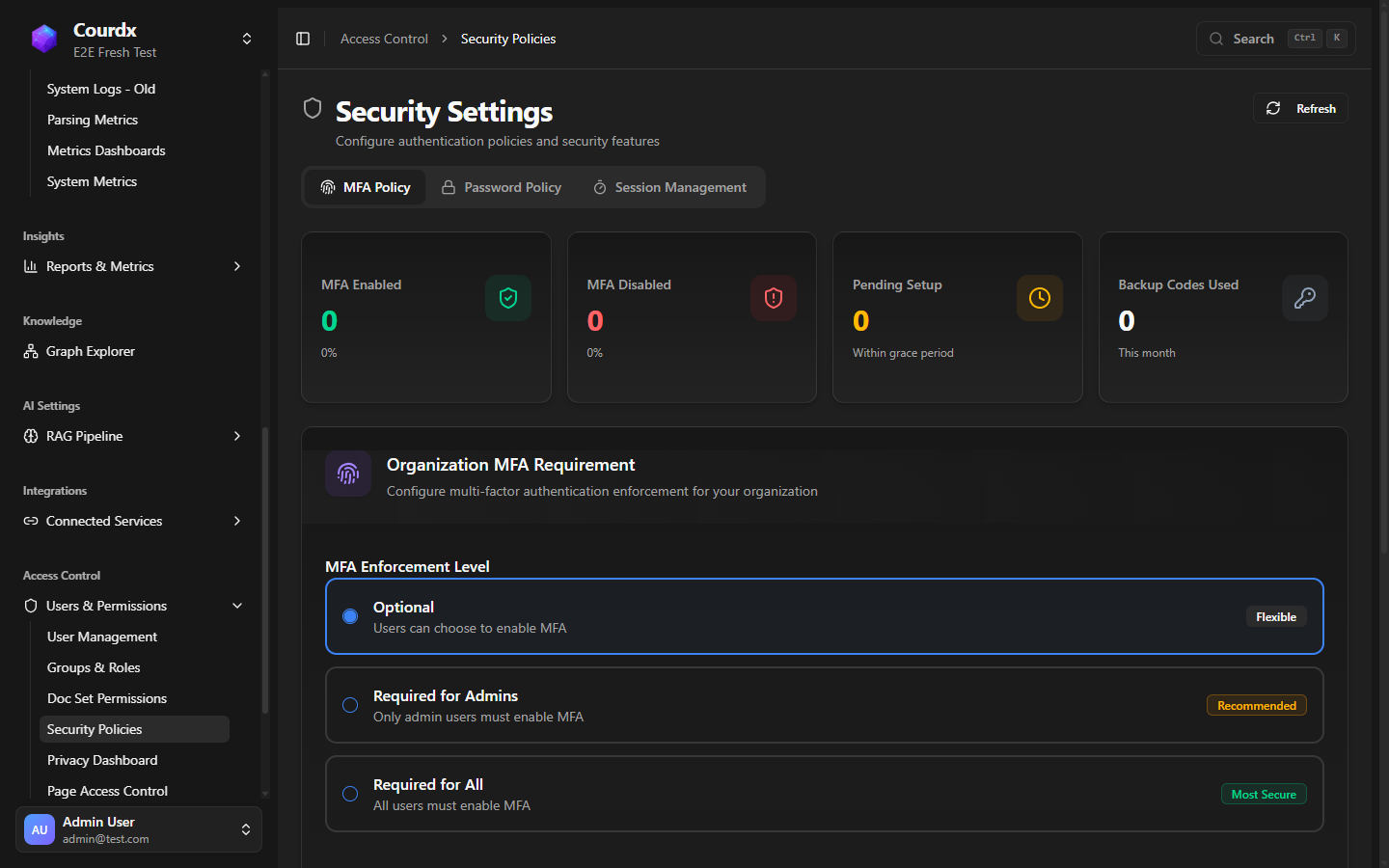The width and height of the screenshot is (1389, 868).
Task: Click the key icon on Backup Codes Used card
Action: coord(1304,298)
